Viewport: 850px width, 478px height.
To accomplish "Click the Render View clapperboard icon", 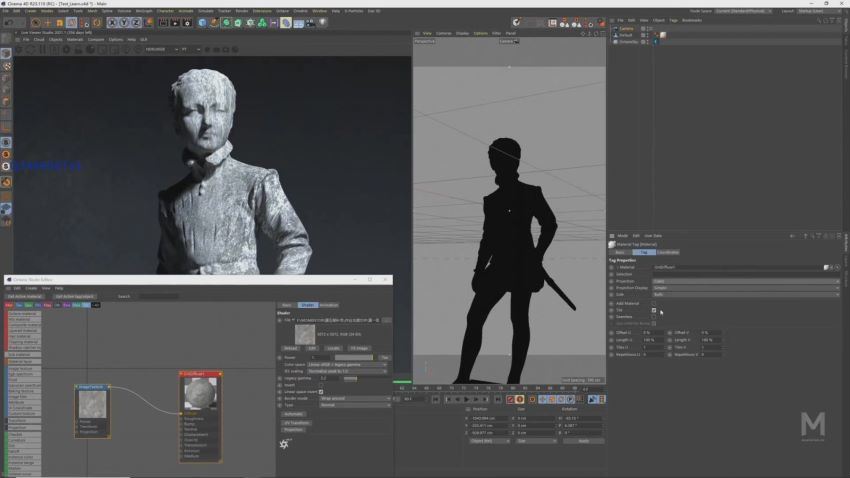I will click(163, 23).
